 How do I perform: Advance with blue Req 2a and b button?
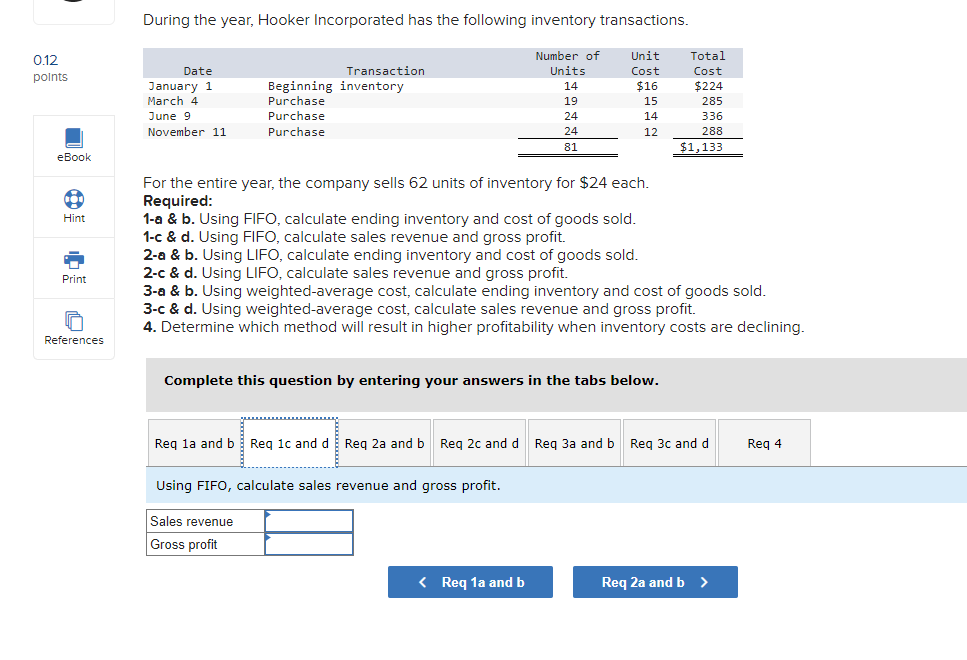click(x=655, y=582)
